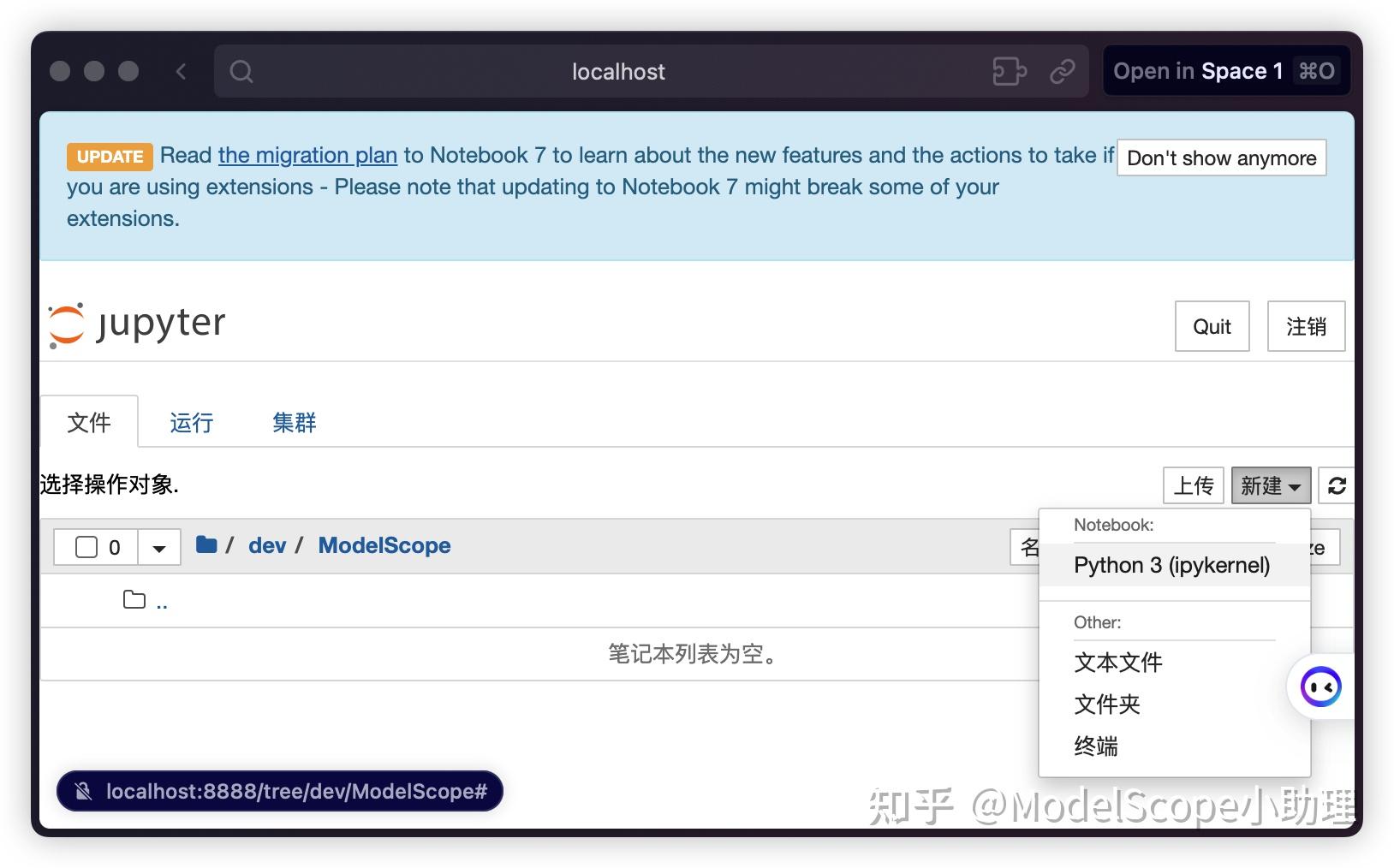Open the migration plan link
Screen dimensions: 1394x868
click(x=307, y=155)
